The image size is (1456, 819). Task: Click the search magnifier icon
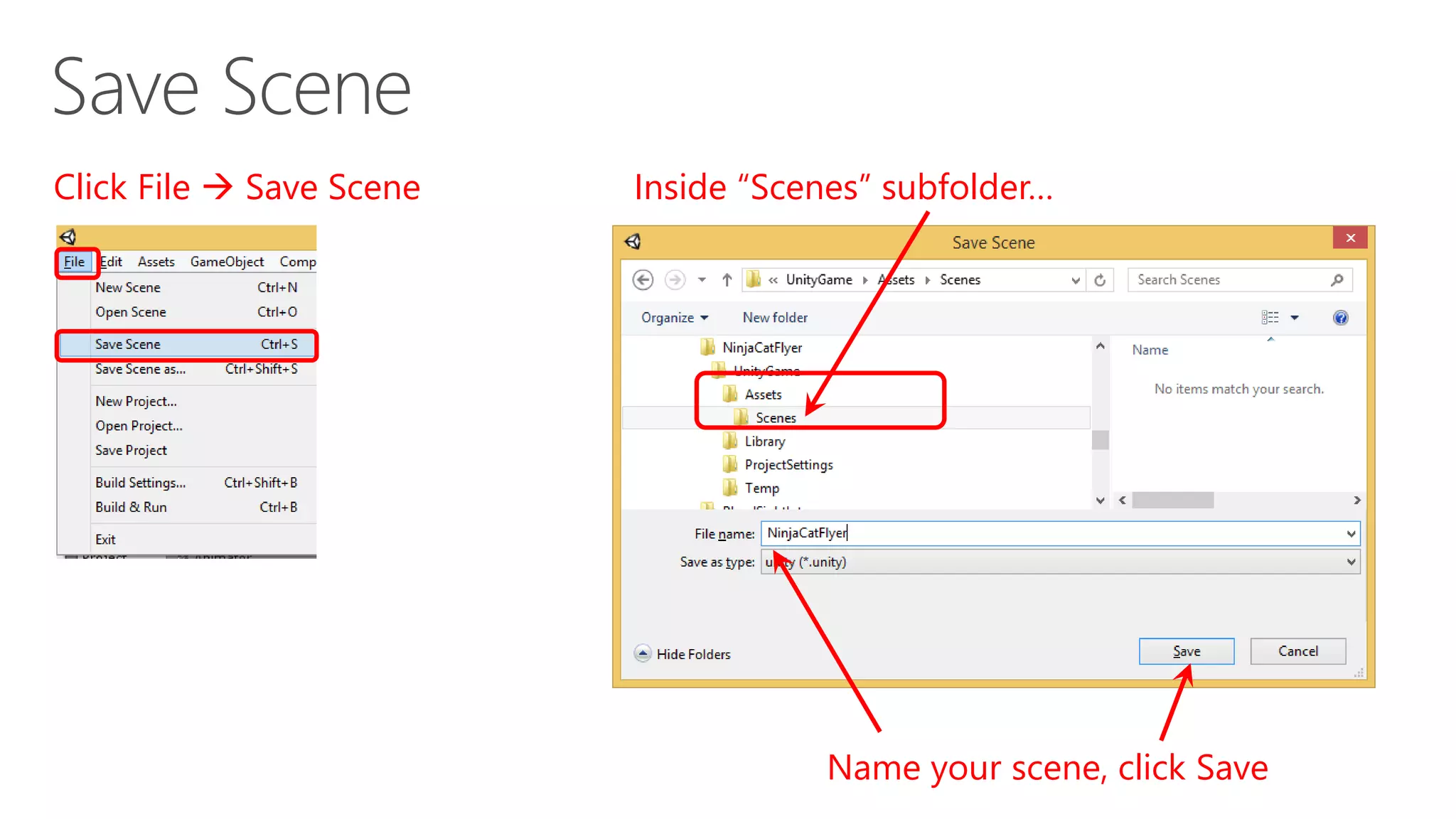[x=1337, y=280]
